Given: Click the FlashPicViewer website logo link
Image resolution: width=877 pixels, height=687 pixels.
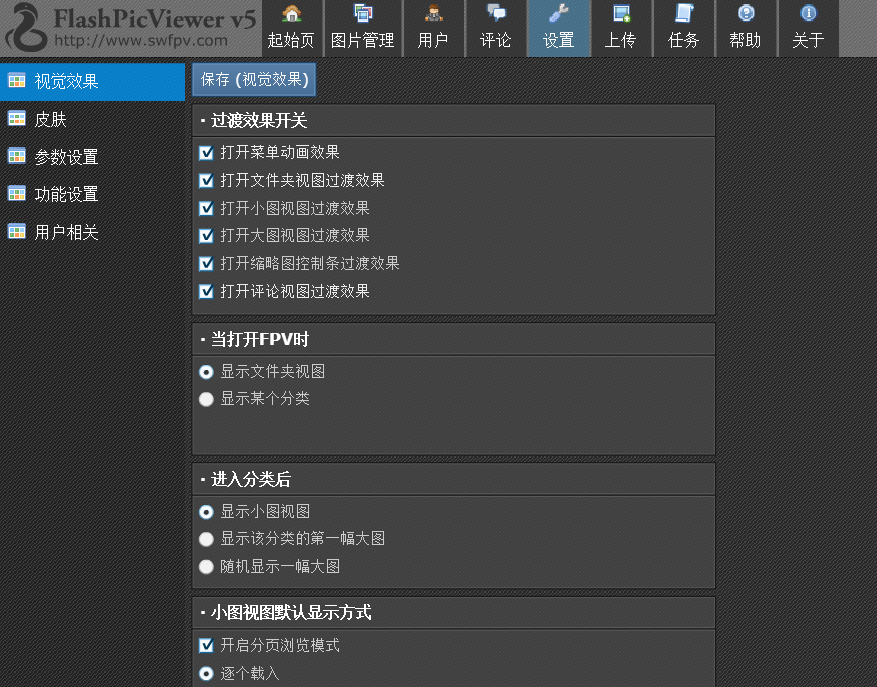Looking at the screenshot, I should pyautogui.click(x=130, y=28).
